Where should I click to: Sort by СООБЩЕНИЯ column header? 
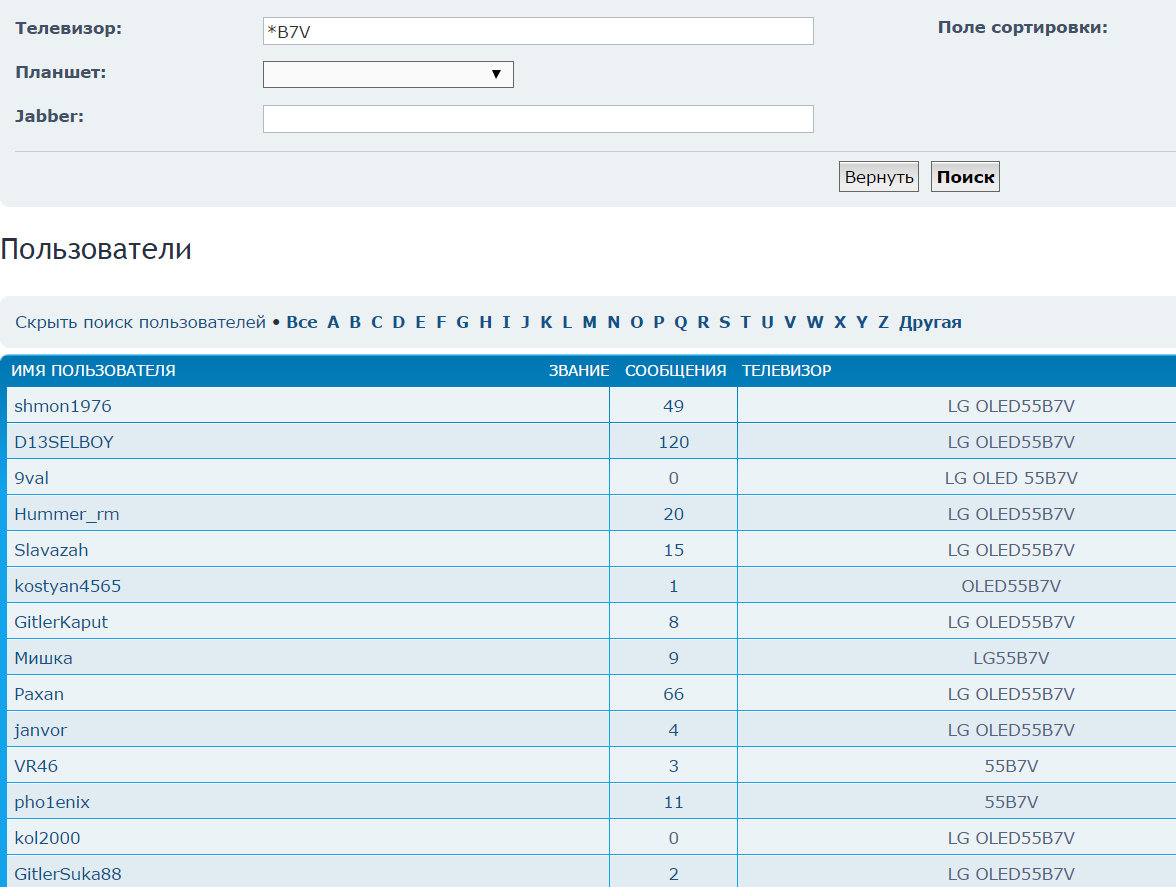click(x=675, y=371)
